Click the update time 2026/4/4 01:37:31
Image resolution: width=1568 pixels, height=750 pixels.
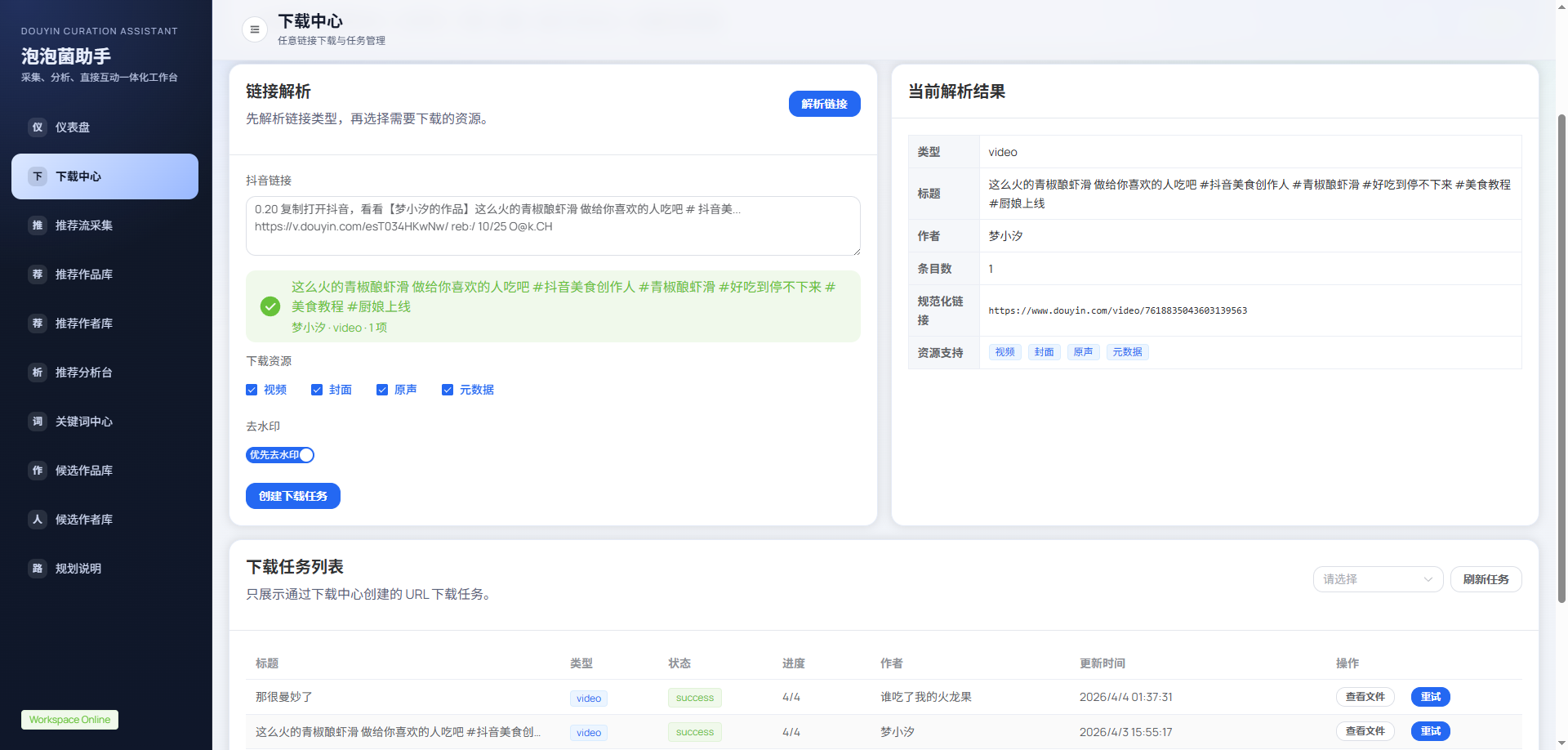1125,697
